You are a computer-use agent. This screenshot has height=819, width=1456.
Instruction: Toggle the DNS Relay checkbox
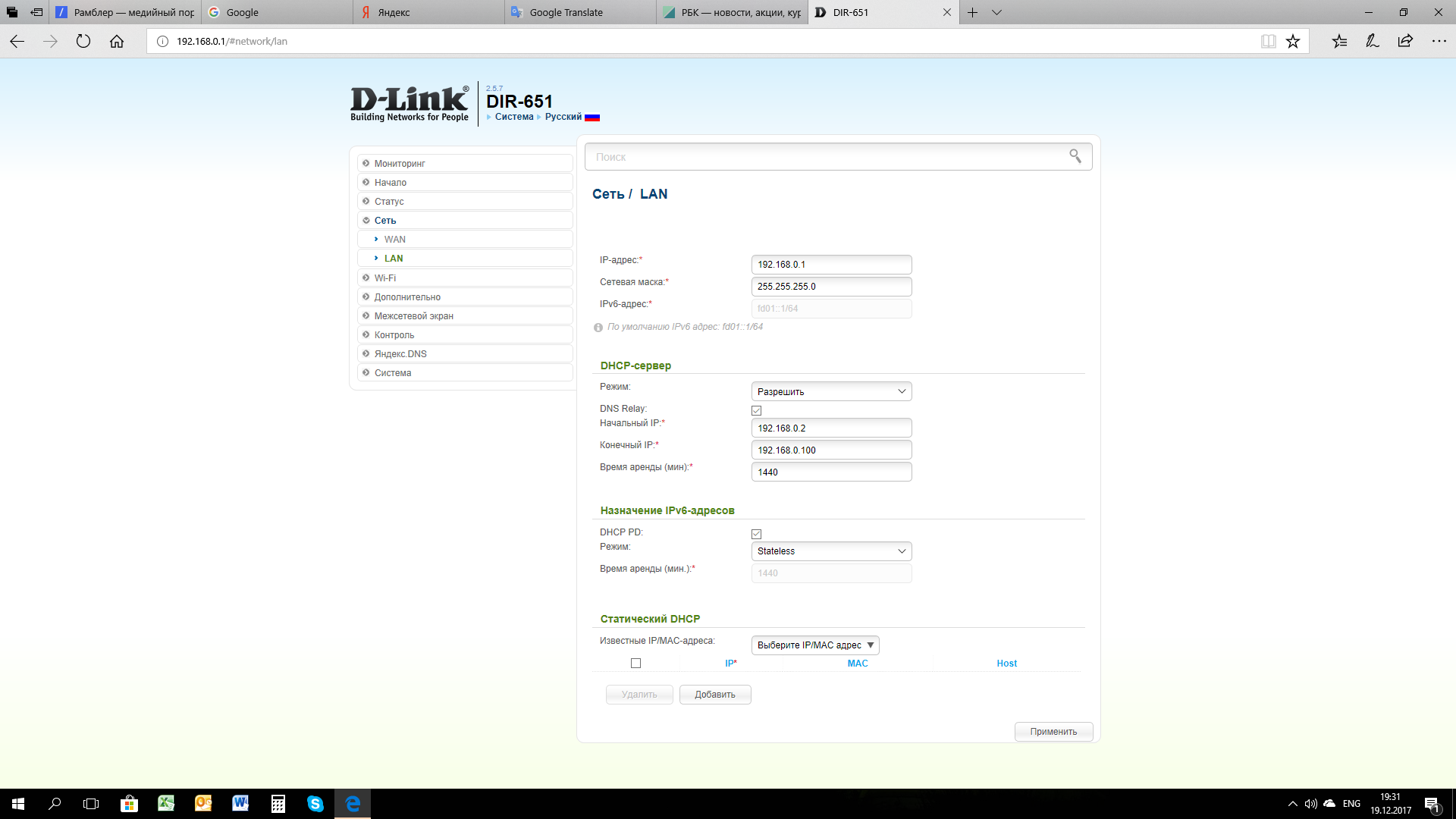756,410
